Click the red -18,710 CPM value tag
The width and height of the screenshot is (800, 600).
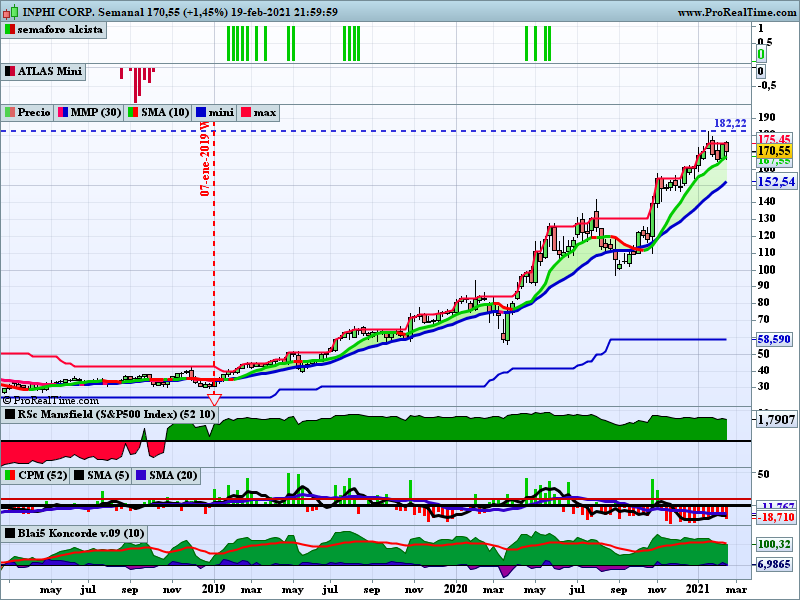point(776,517)
